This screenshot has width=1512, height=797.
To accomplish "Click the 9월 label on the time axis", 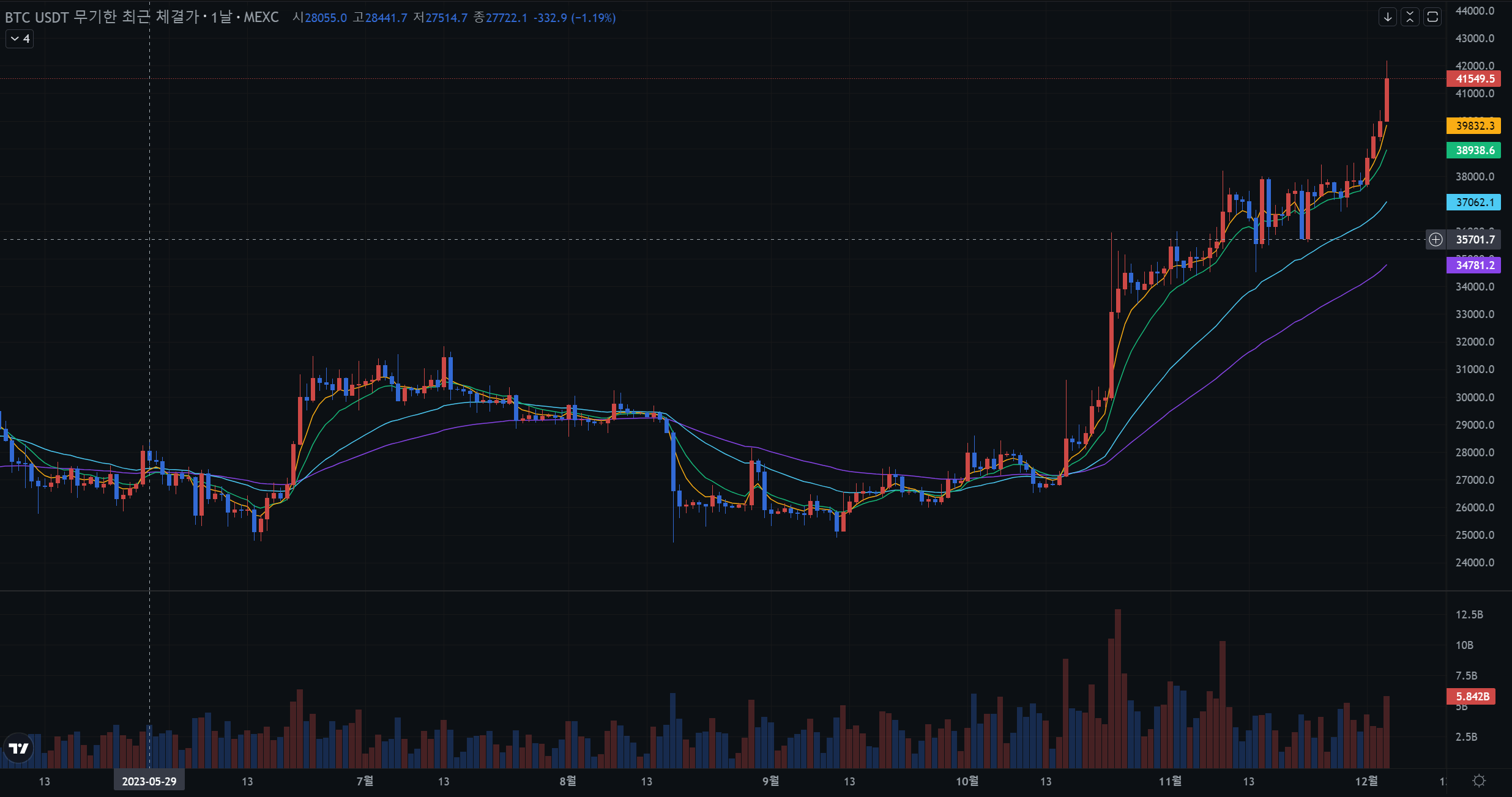I will (x=770, y=781).
